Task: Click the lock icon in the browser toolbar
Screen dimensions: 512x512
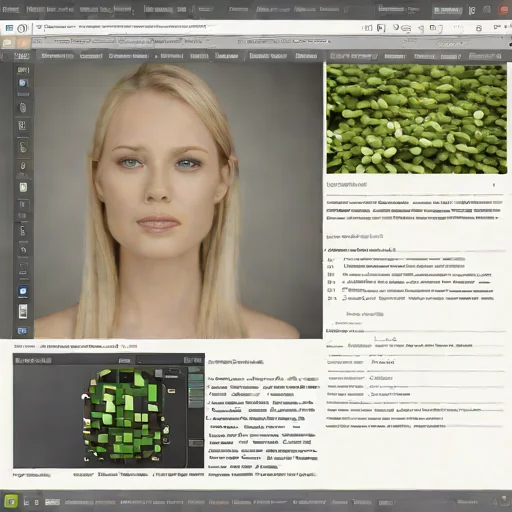Action: (x=479, y=28)
